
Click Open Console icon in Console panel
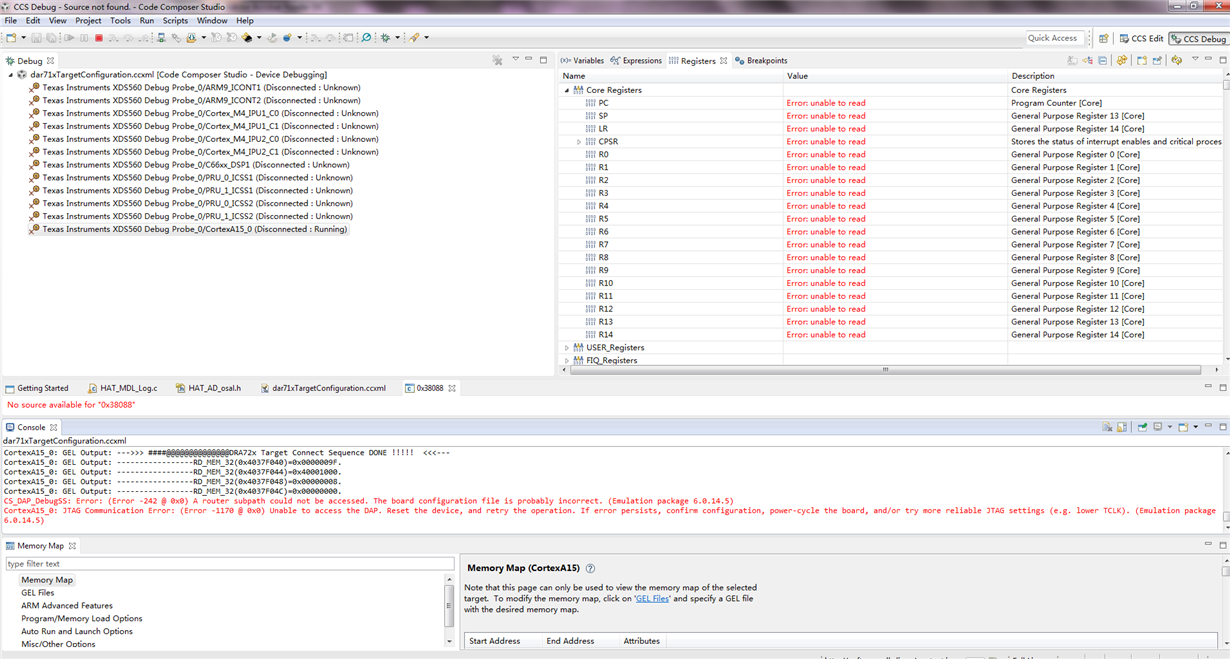[1183, 427]
